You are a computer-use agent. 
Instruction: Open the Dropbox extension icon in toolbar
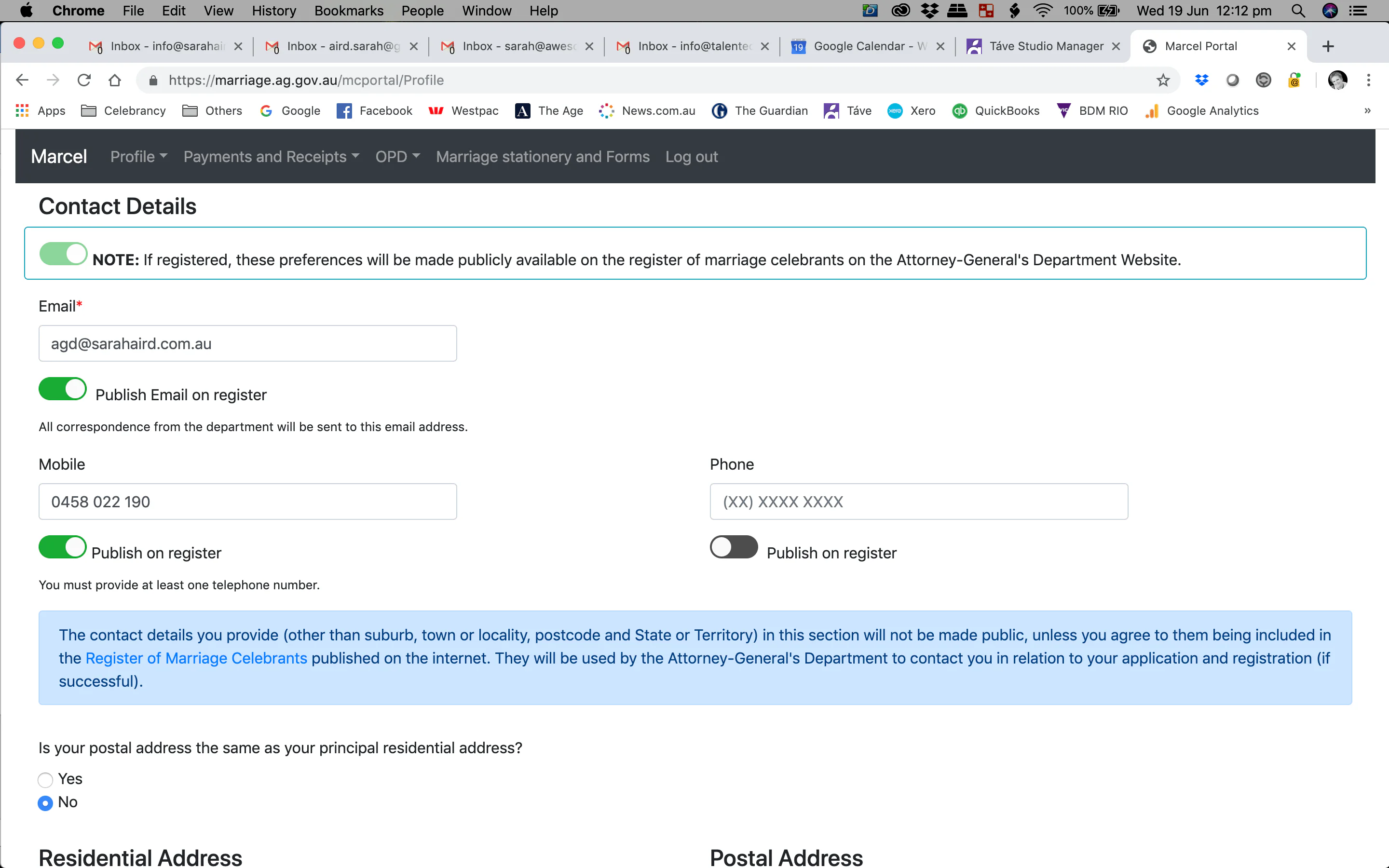tap(1201, 80)
